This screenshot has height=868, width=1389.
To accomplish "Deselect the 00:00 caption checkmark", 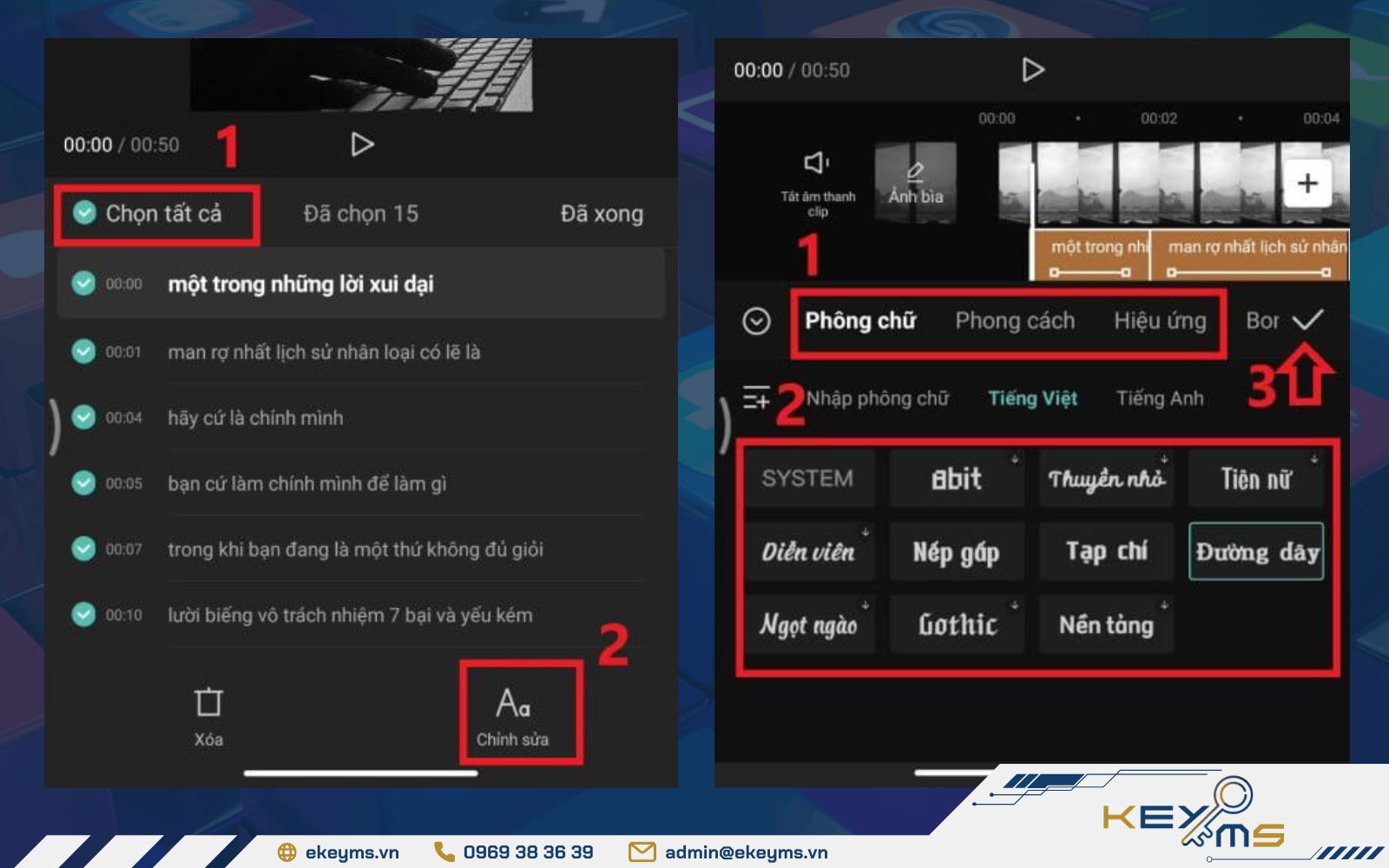I will coord(83,282).
